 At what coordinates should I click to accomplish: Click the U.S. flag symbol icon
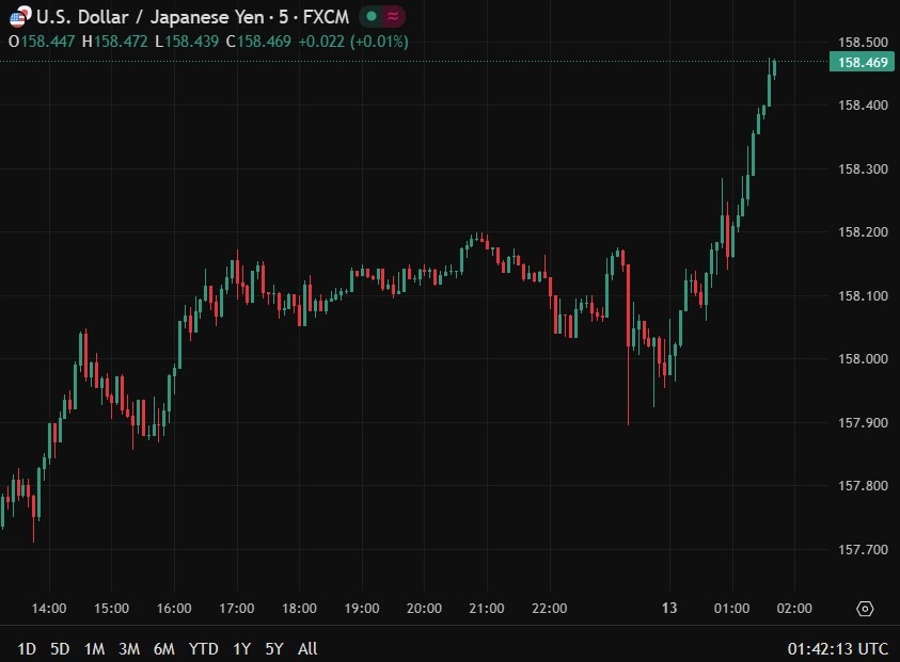click(18, 17)
